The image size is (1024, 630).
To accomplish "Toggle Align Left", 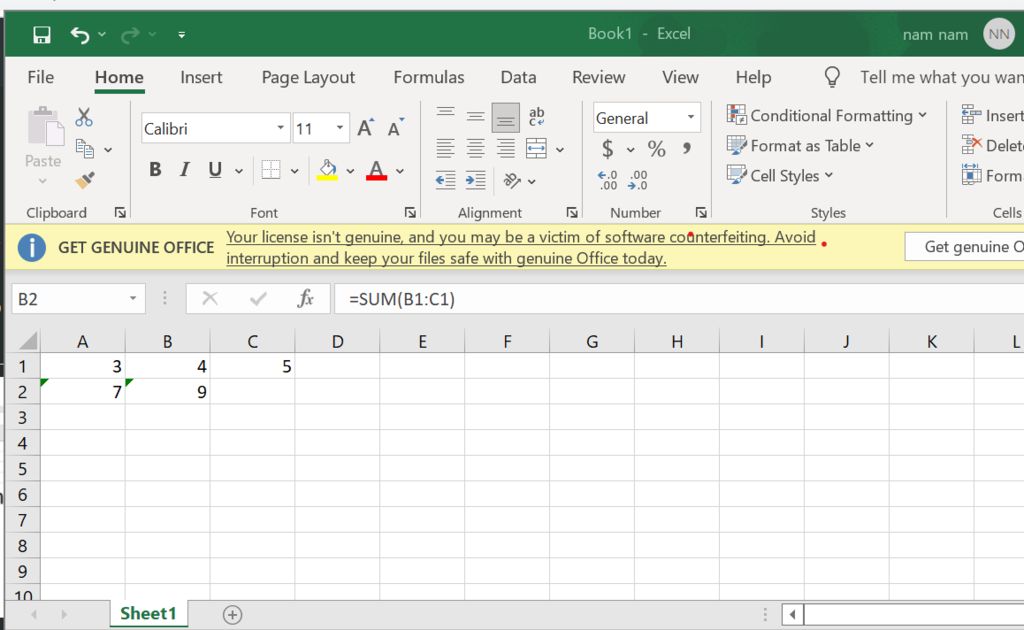I will click(445, 148).
